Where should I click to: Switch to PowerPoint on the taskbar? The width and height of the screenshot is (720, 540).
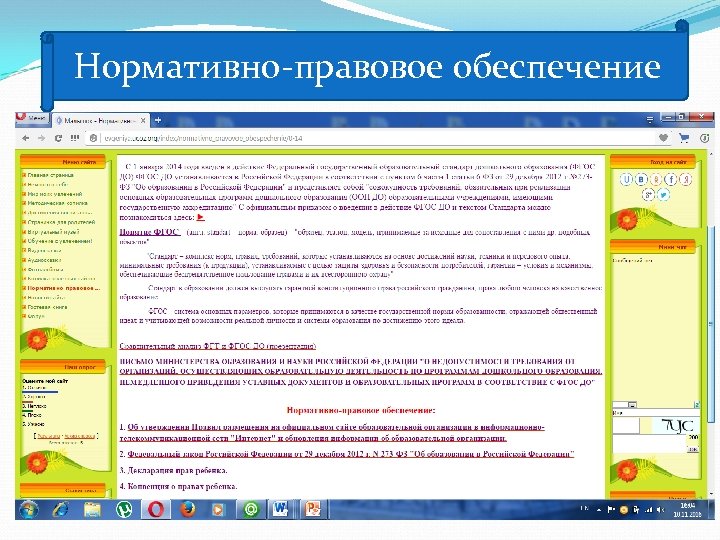point(313,509)
